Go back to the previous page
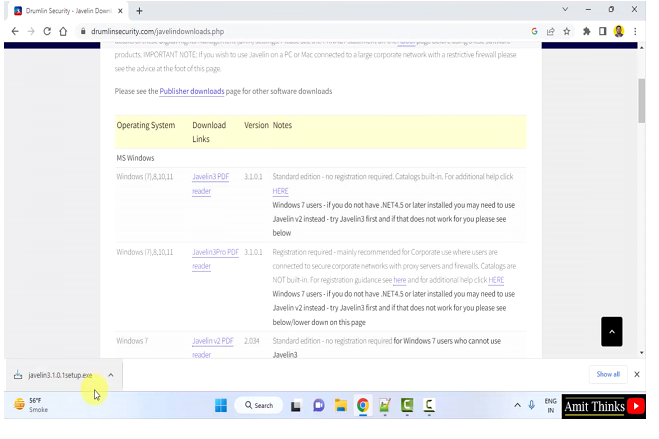The image size is (659, 439). coord(15,32)
